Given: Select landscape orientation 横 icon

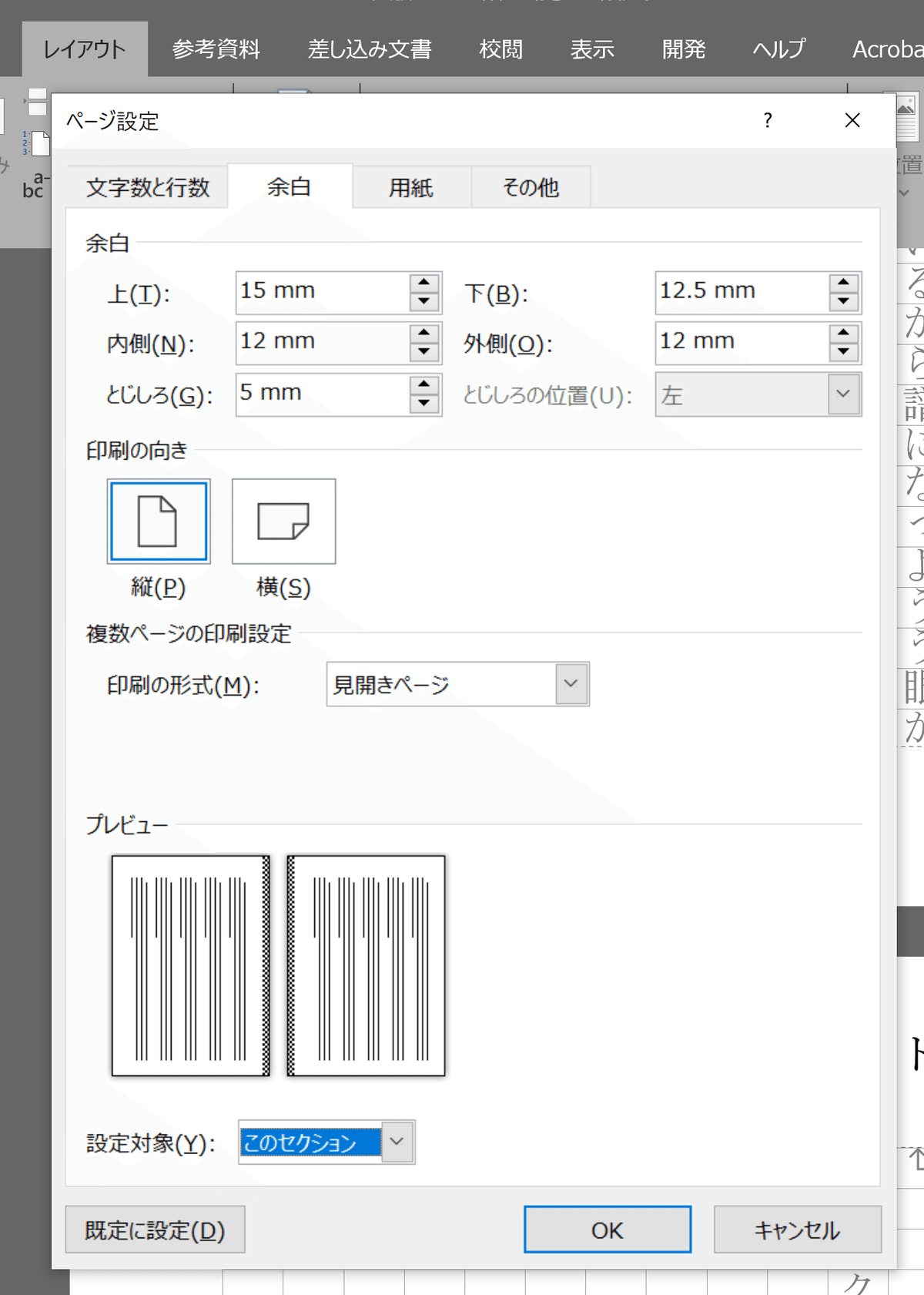Looking at the screenshot, I should tap(283, 522).
